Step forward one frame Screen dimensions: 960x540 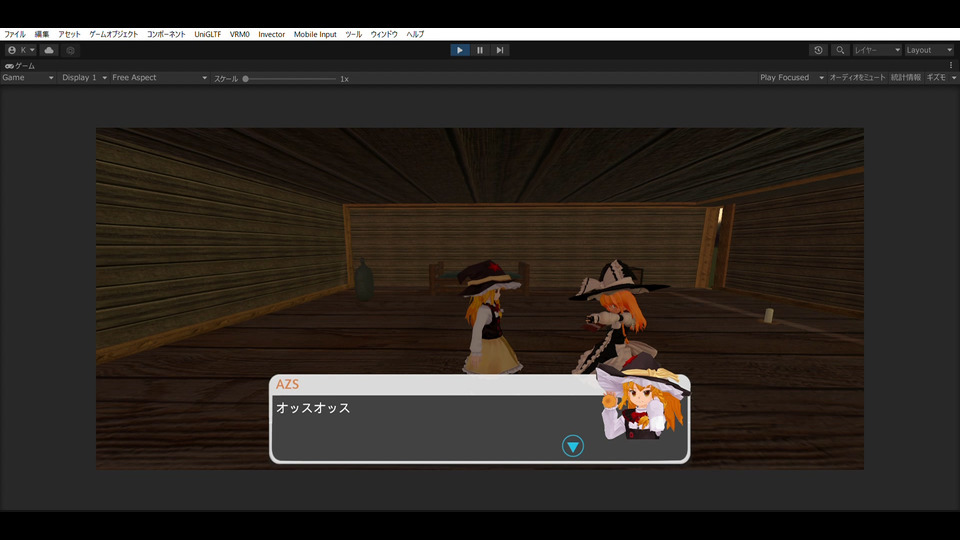point(500,50)
